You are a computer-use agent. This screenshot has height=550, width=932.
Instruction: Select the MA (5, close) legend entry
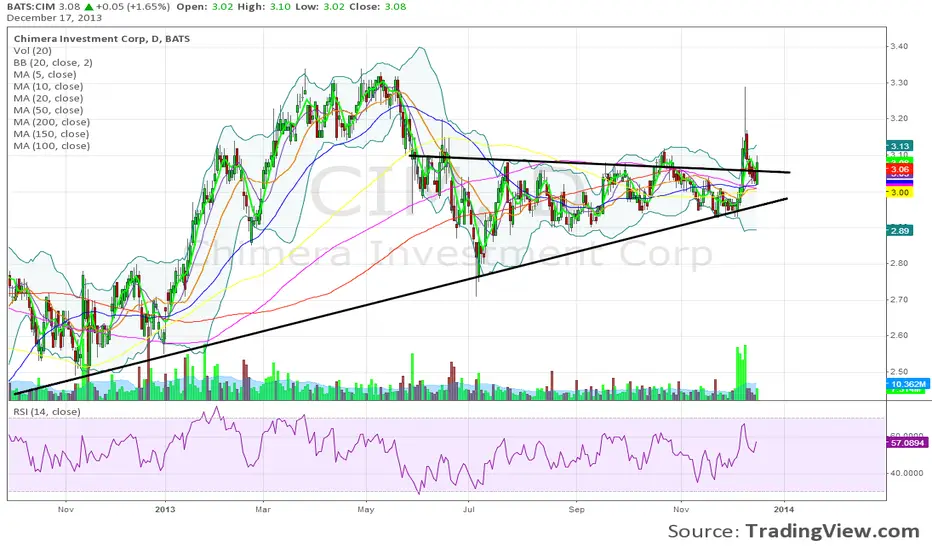point(45,74)
